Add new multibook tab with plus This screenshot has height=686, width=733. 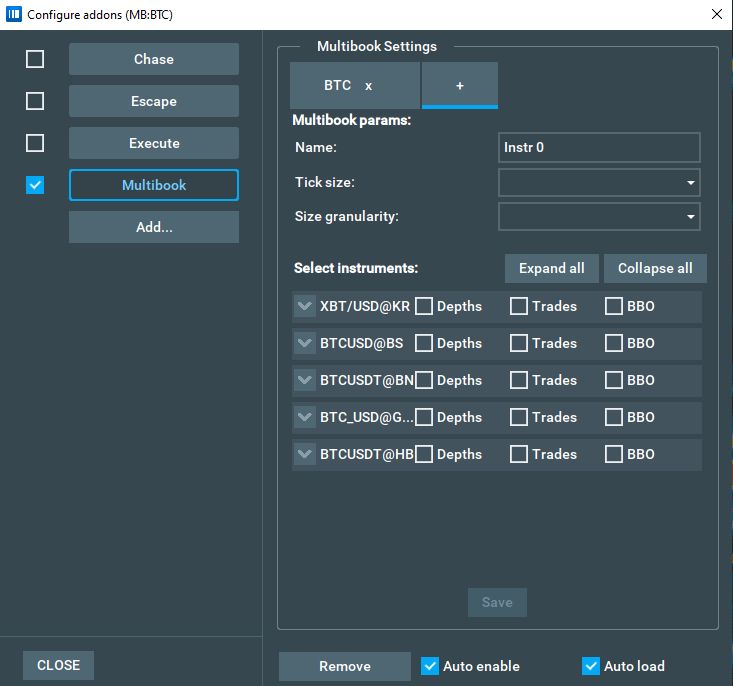coord(460,86)
